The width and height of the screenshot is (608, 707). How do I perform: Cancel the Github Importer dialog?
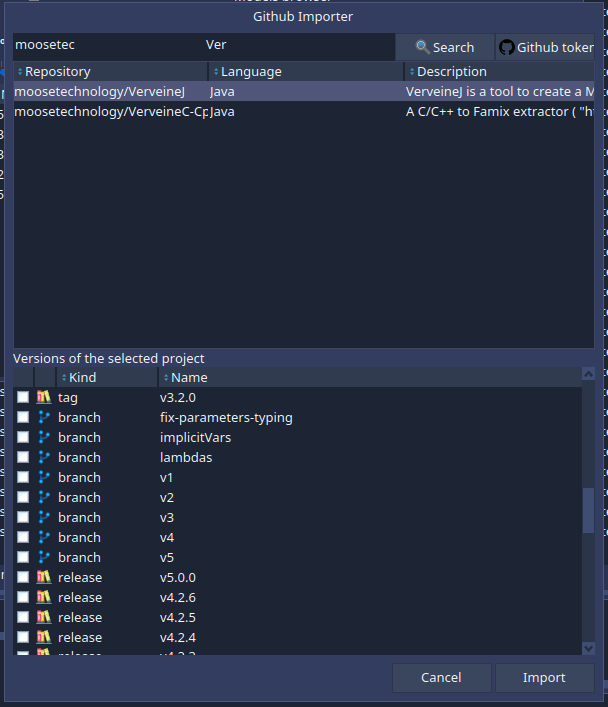pos(442,678)
